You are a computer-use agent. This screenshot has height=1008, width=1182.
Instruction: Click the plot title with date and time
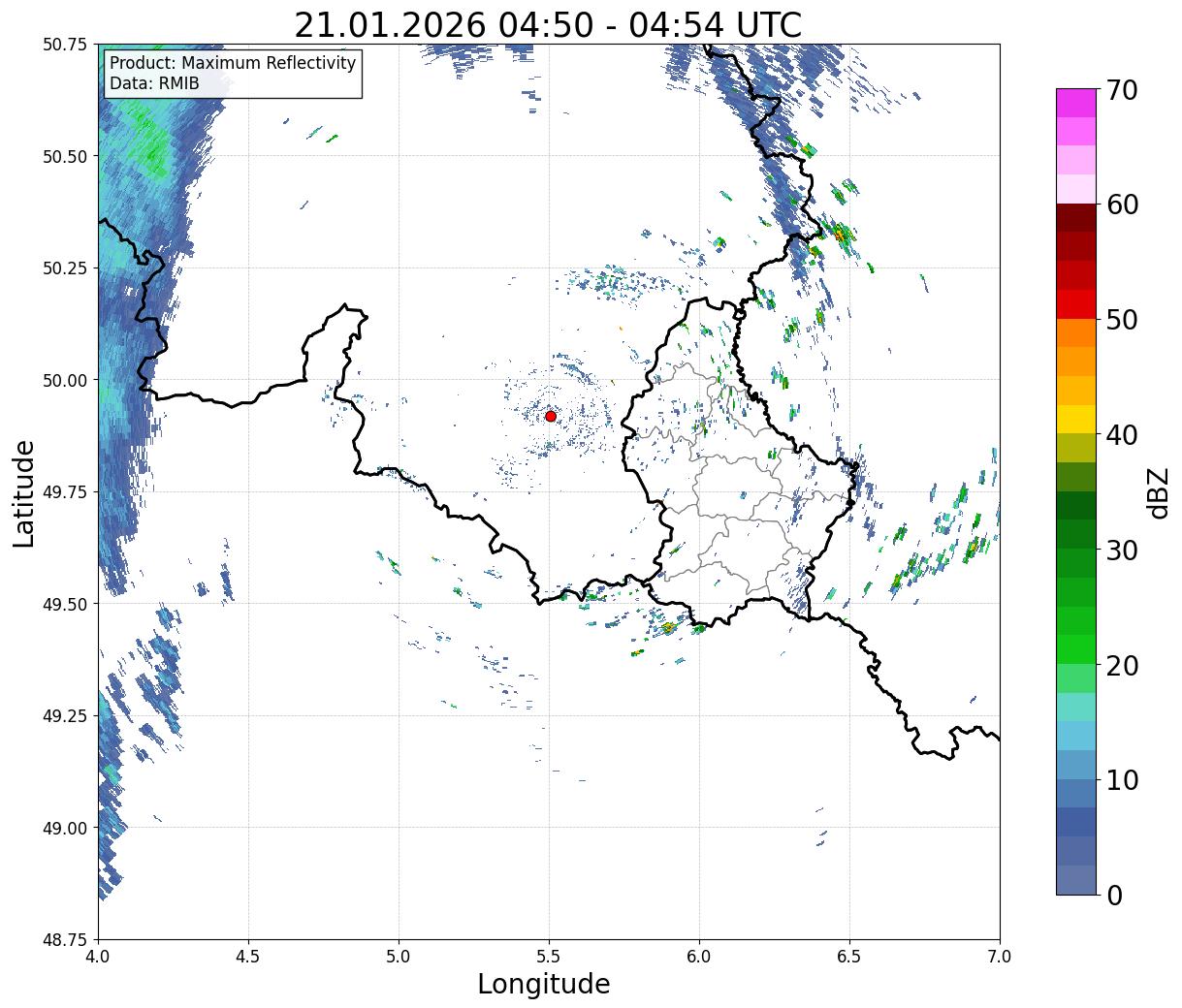[x=548, y=24]
